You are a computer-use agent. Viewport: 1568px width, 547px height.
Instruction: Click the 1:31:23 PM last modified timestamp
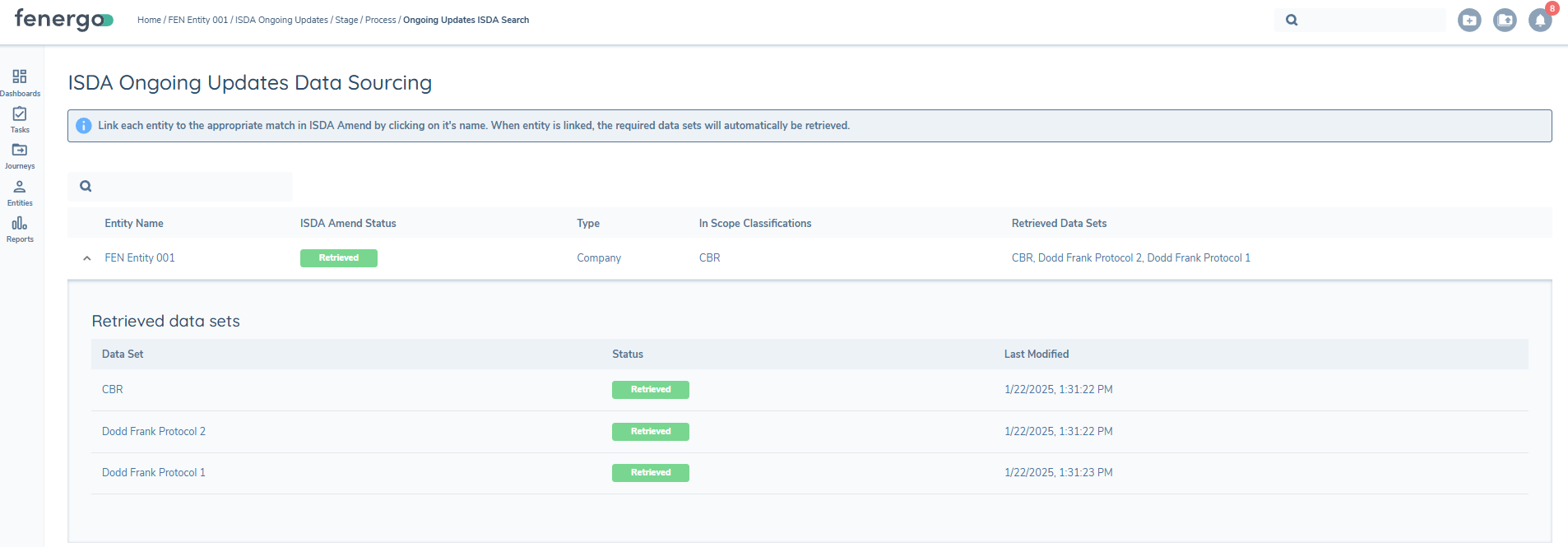pos(1059,473)
